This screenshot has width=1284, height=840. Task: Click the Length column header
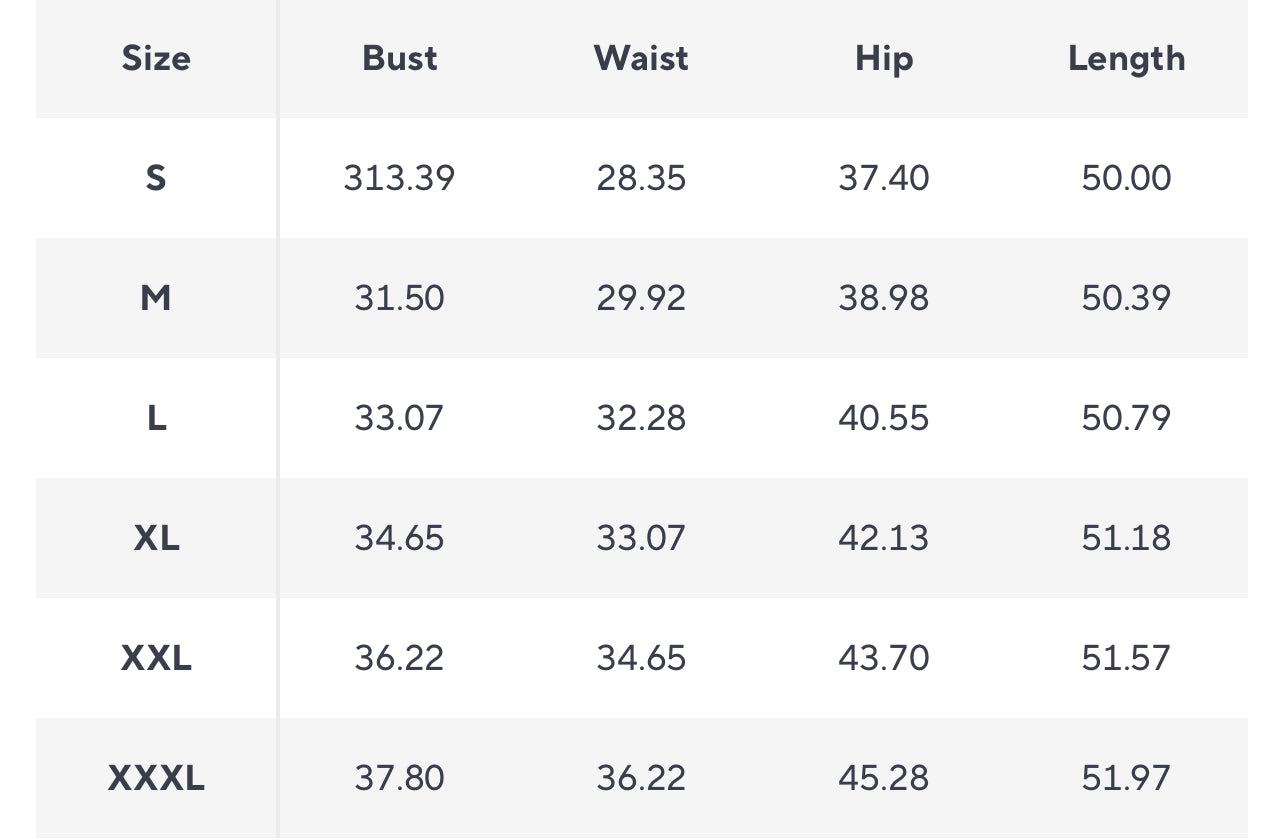click(1126, 59)
